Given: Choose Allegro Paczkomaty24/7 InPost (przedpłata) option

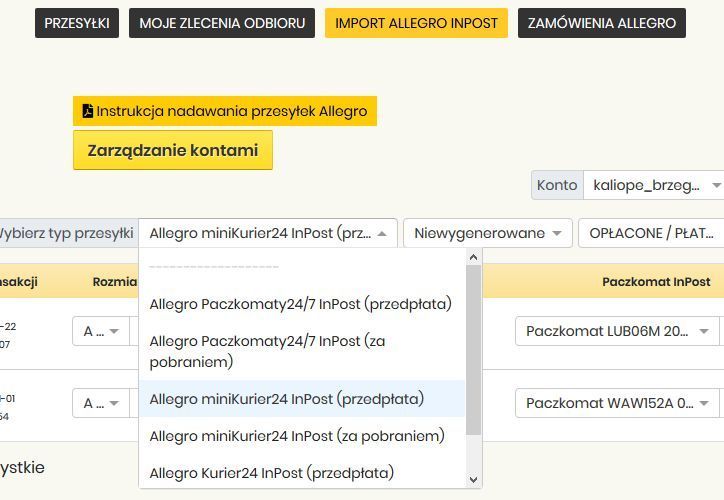Looking at the screenshot, I should [301, 304].
